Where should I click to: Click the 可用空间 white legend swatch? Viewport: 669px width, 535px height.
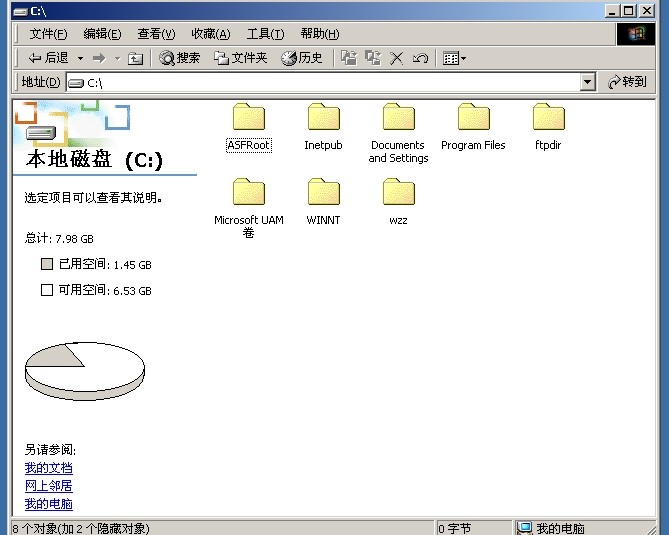tap(47, 290)
